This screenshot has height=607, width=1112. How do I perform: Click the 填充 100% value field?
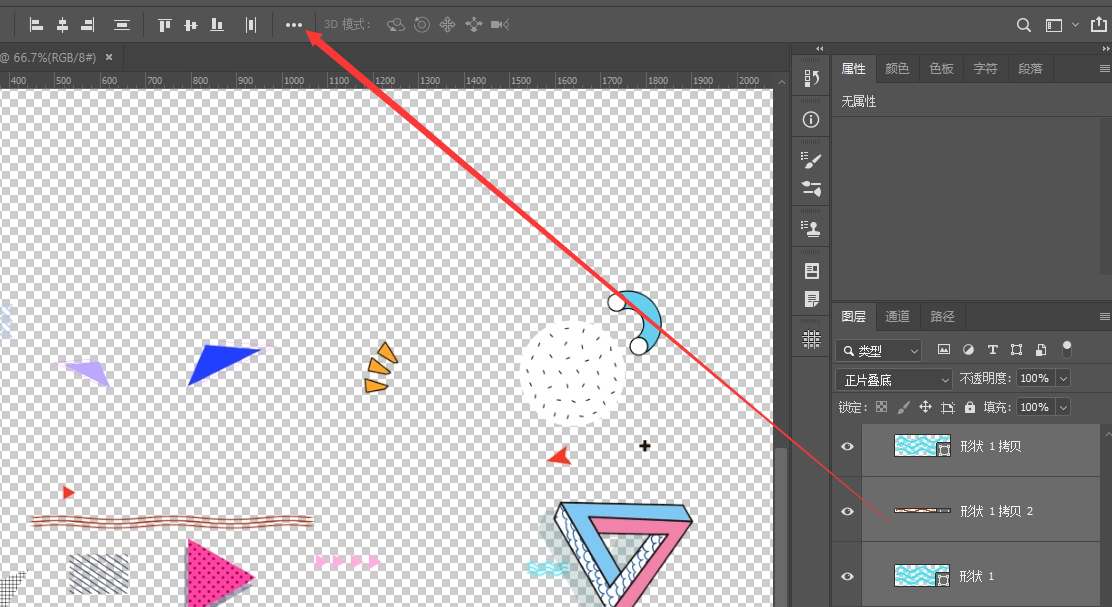point(1036,408)
